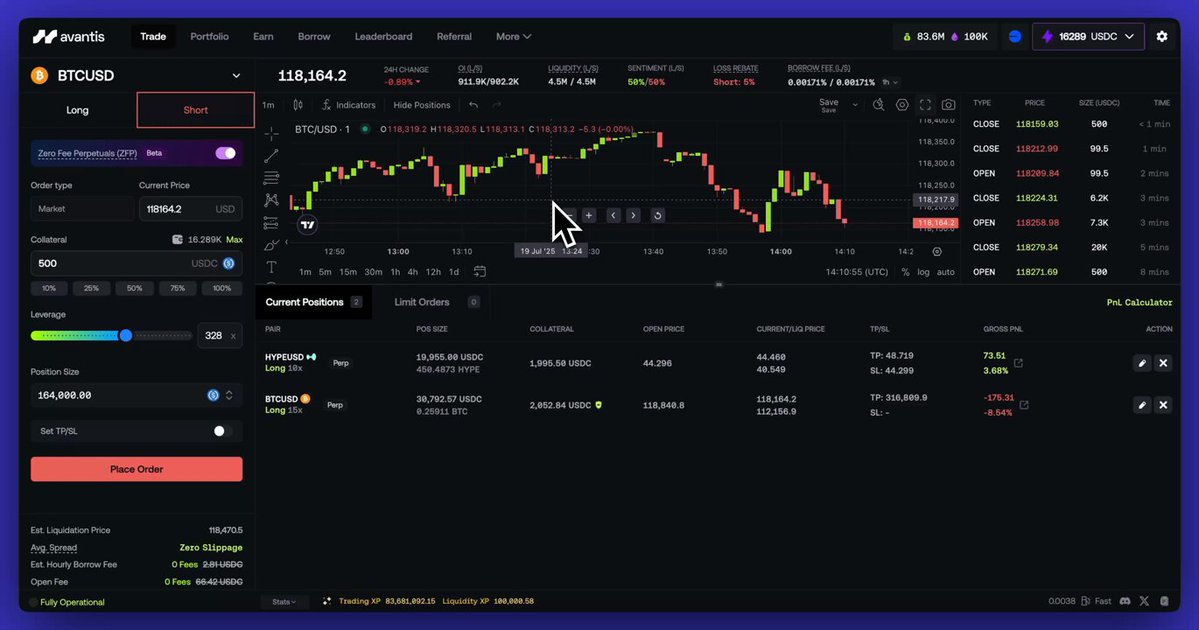The height and width of the screenshot is (630, 1199).
Task: Share the BTCUSD position PnL
Action: click(x=1024, y=404)
